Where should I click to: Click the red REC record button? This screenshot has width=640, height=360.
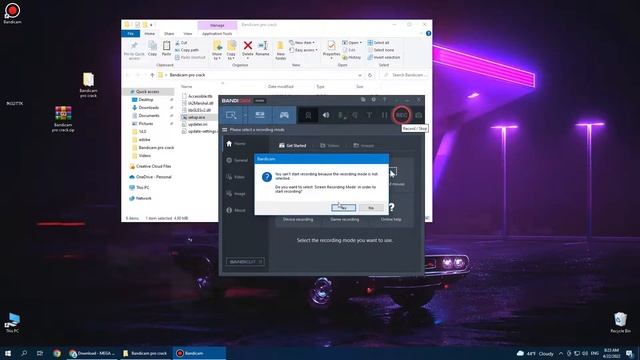click(402, 115)
